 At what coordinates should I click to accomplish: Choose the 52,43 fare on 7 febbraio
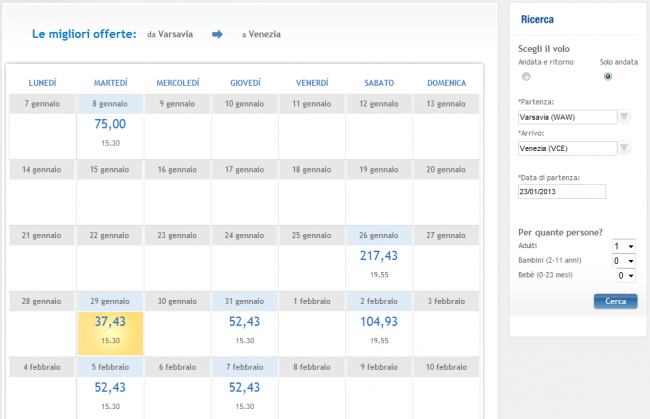coord(245,388)
